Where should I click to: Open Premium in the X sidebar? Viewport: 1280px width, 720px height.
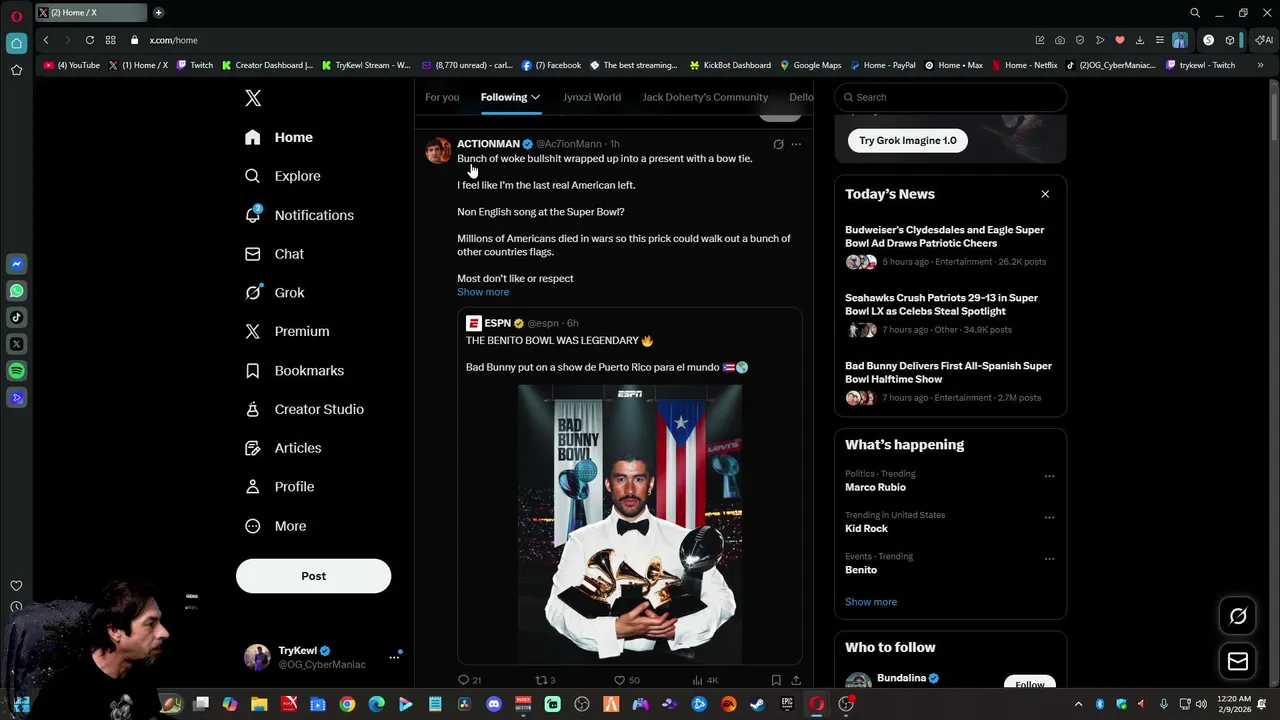[x=287, y=331]
